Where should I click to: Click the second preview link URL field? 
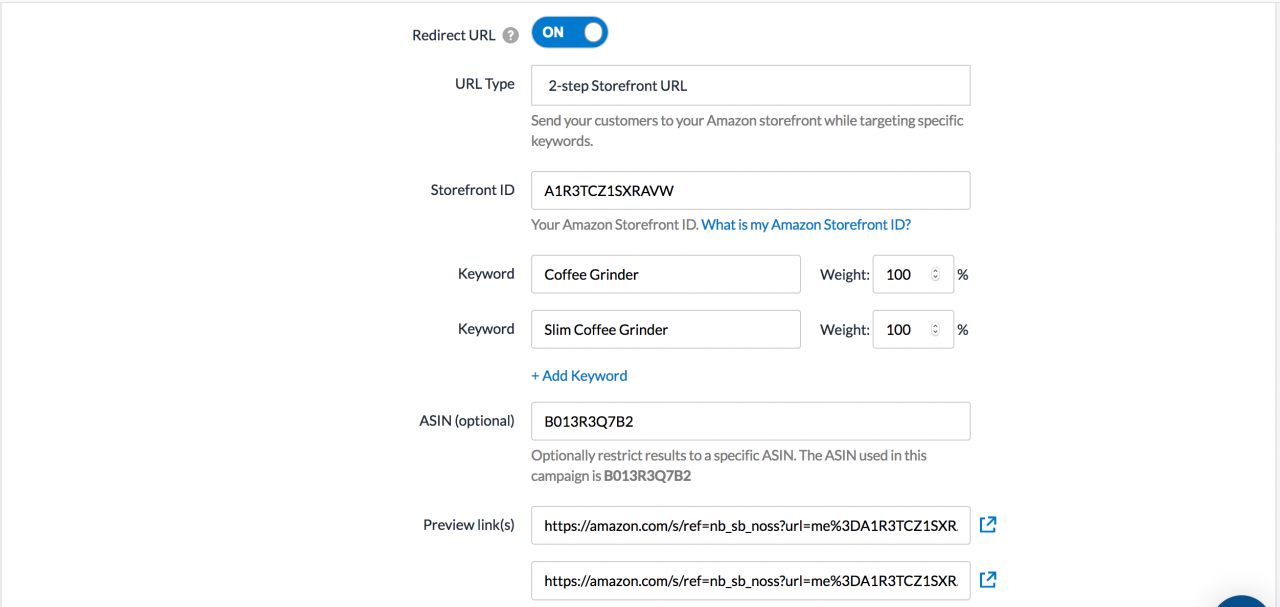pyautogui.click(x=750, y=580)
